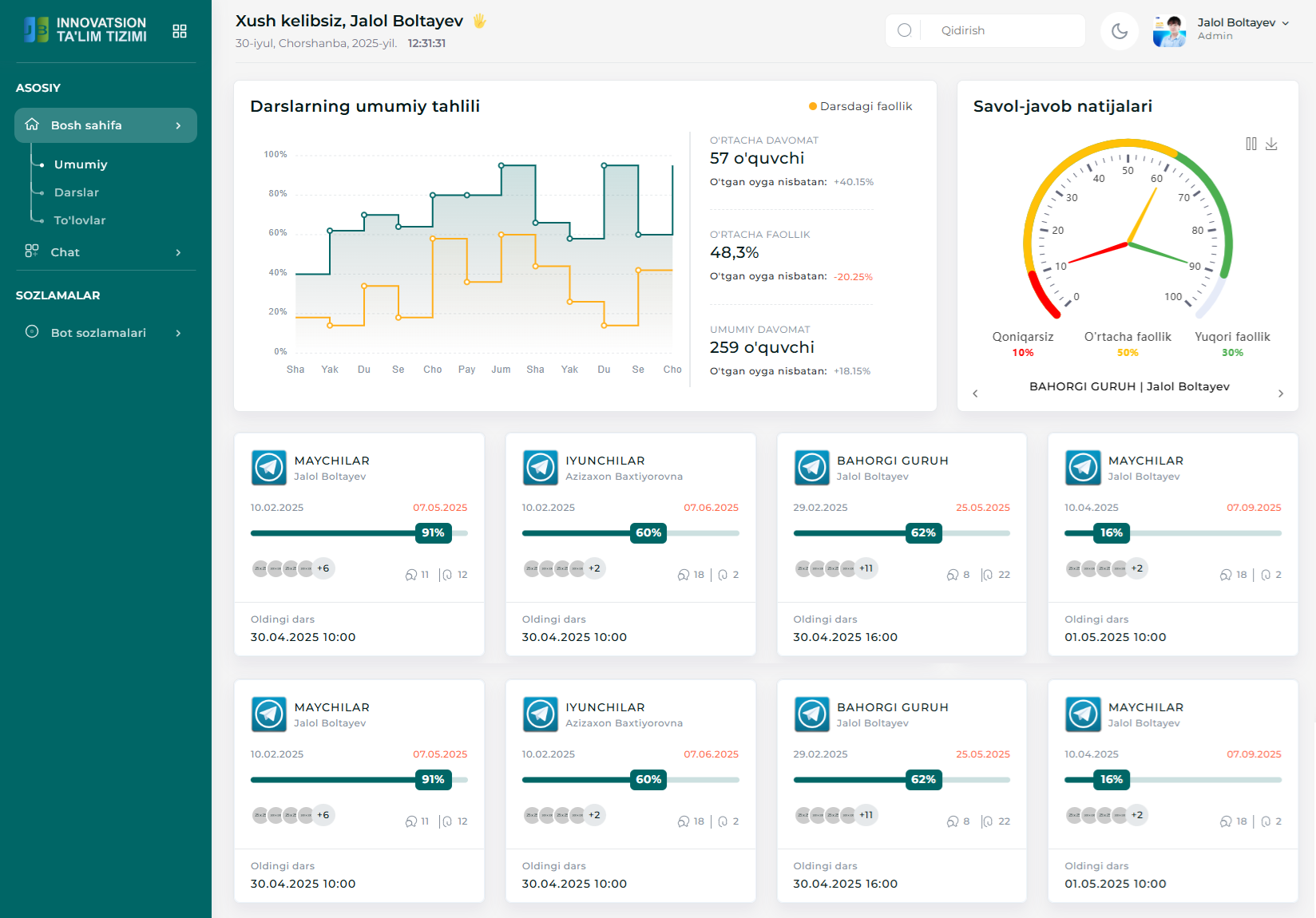Click the pause icon in Savol-javob panel
Image resolution: width=1316 pixels, height=918 pixels.
coord(1251,144)
